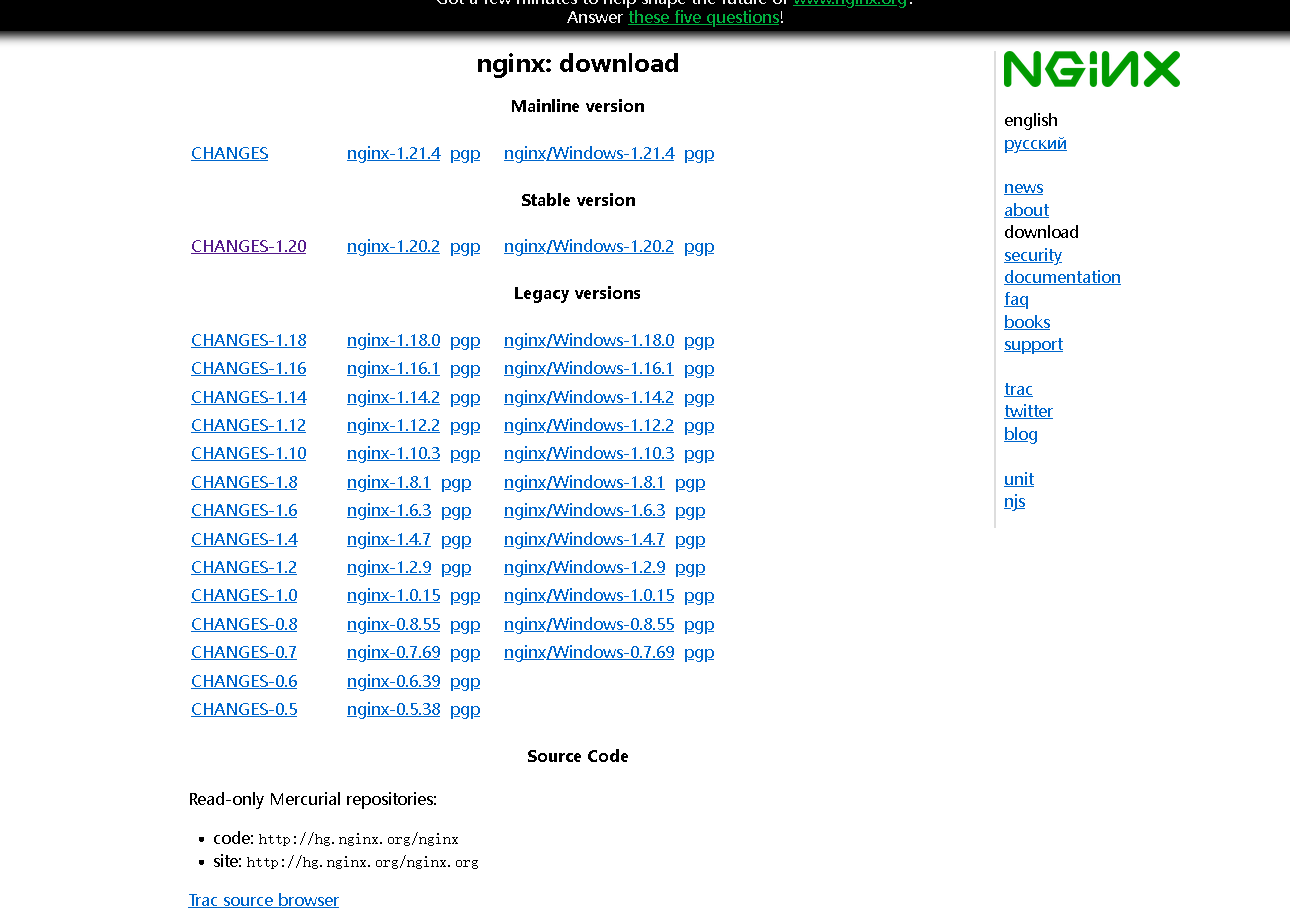Open the Trac source browser link
1290x917 pixels.
coord(264,900)
